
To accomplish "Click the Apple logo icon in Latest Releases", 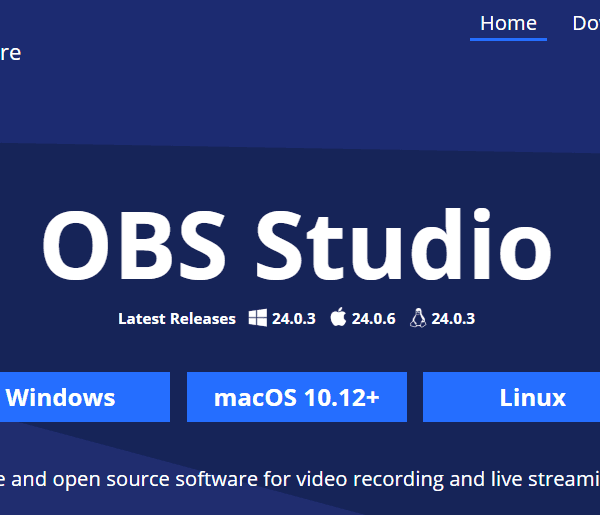I will pyautogui.click(x=338, y=317).
